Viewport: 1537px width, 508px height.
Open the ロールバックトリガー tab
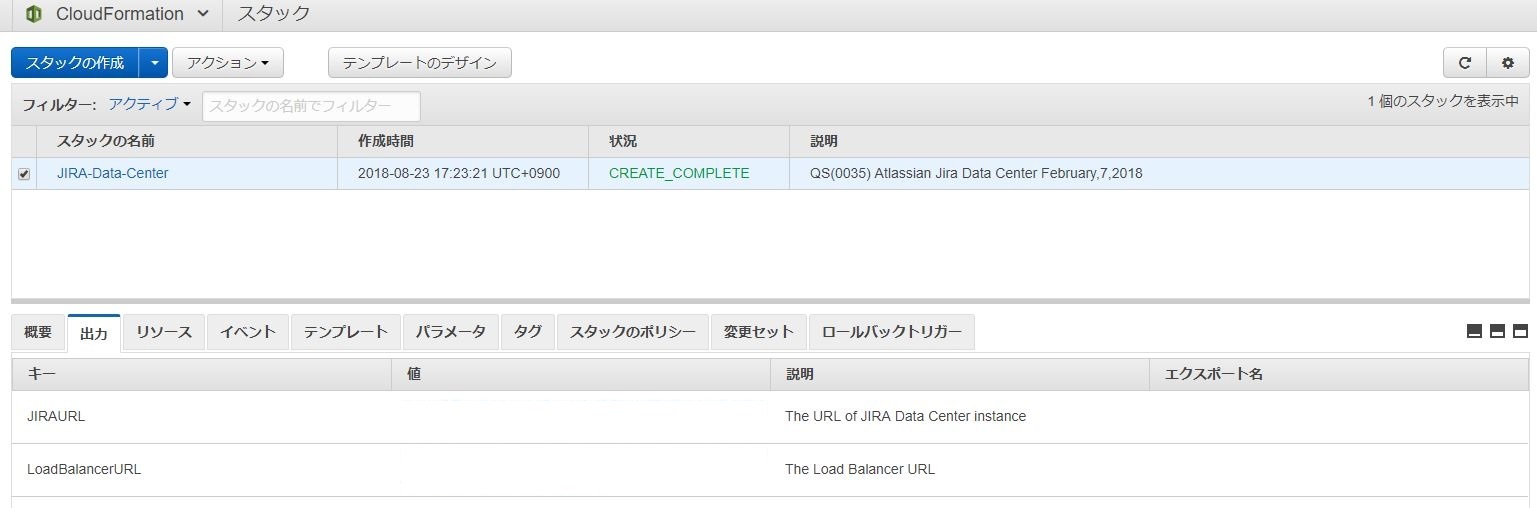892,332
